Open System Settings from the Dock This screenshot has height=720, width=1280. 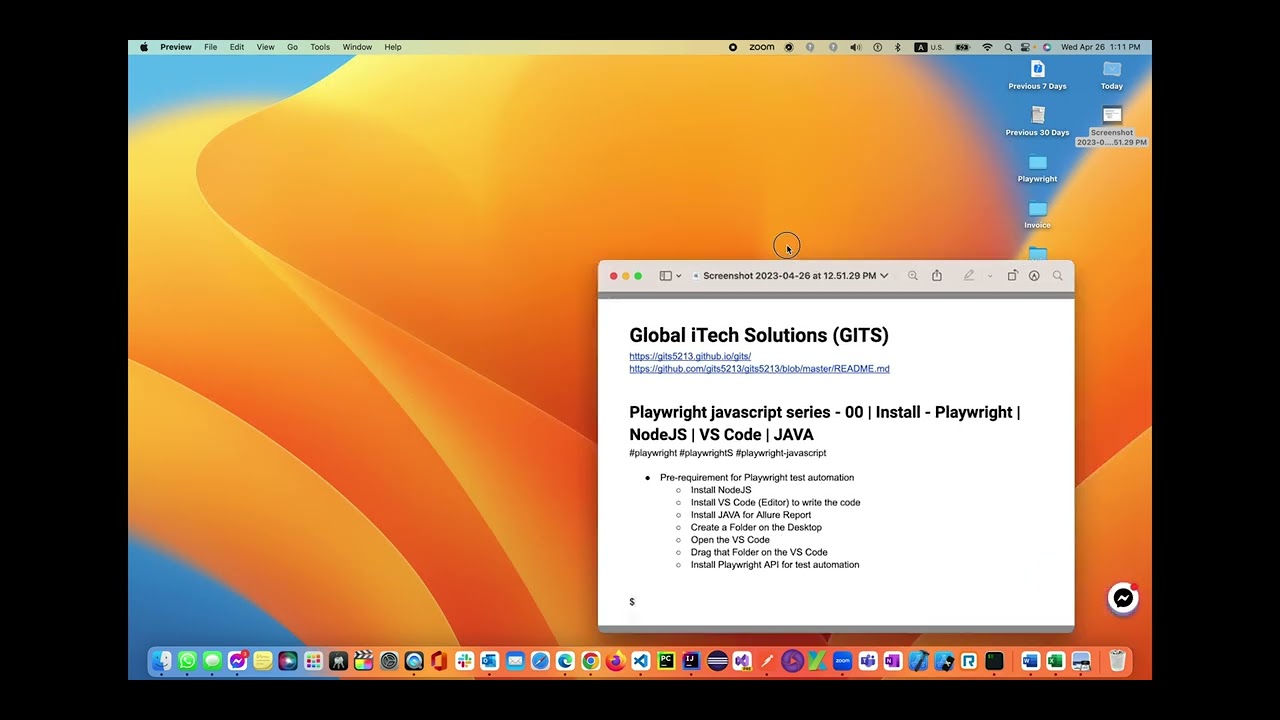pyautogui.click(x=389, y=661)
